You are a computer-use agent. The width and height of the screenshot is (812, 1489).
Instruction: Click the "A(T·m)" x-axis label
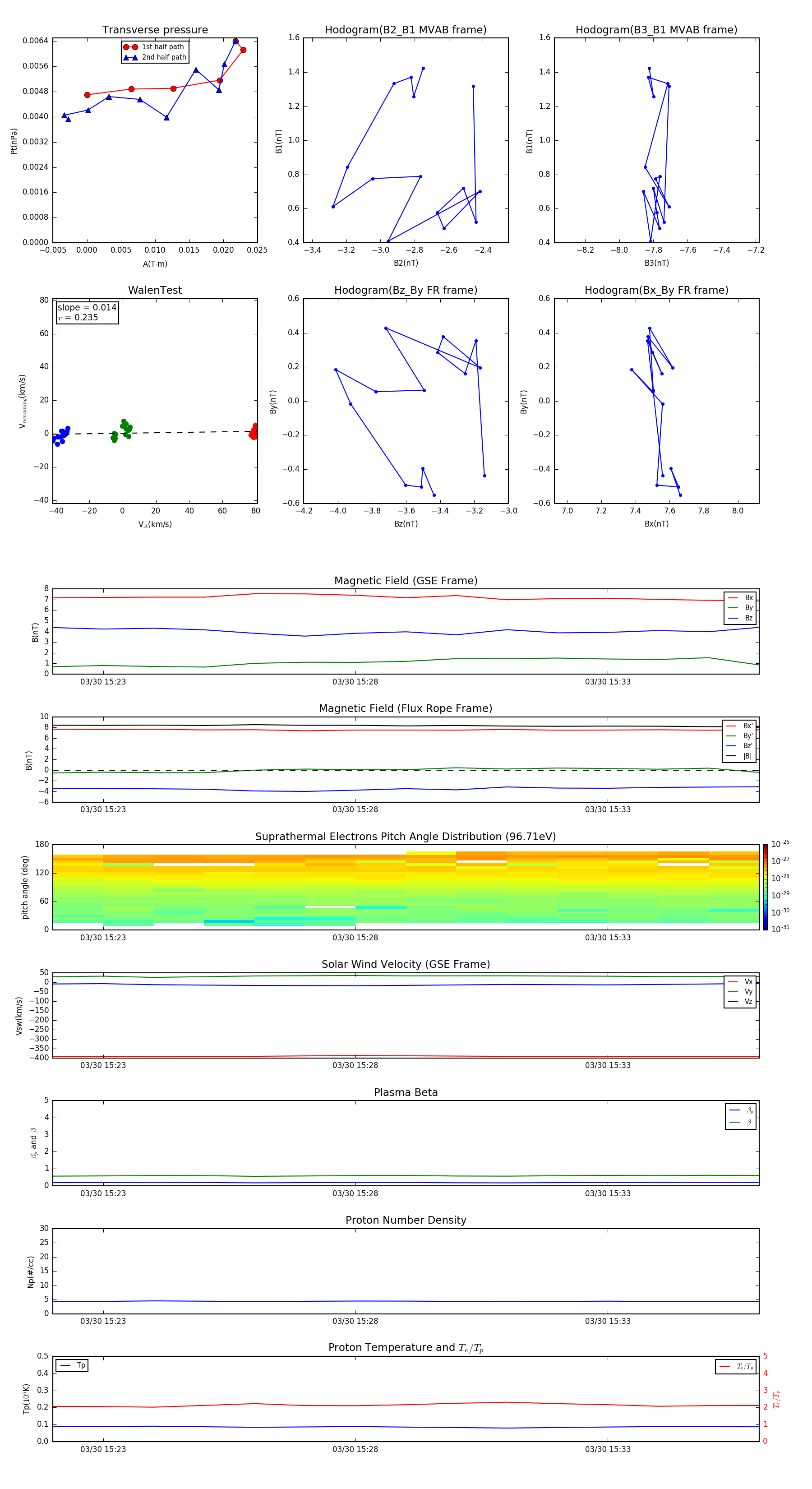coord(155,264)
